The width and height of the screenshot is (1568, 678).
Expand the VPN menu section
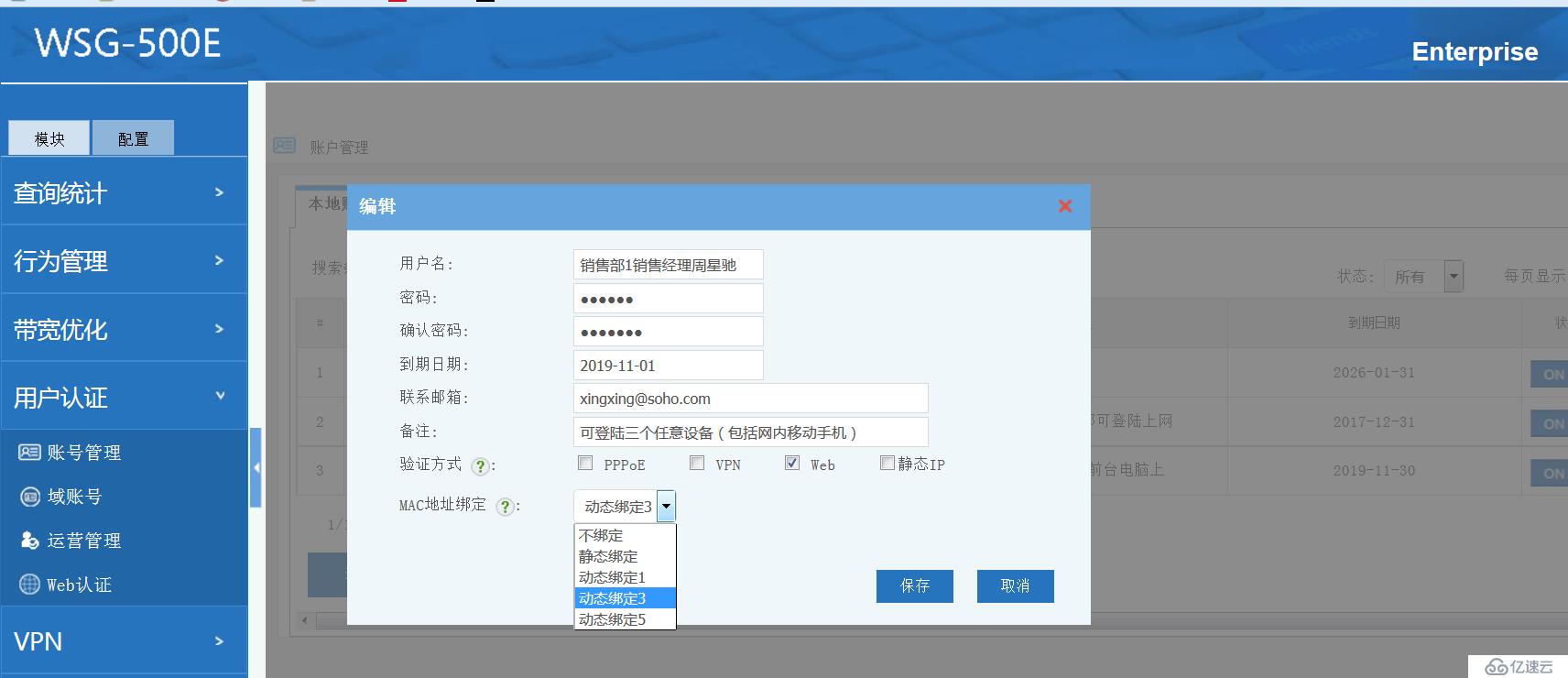coord(124,640)
